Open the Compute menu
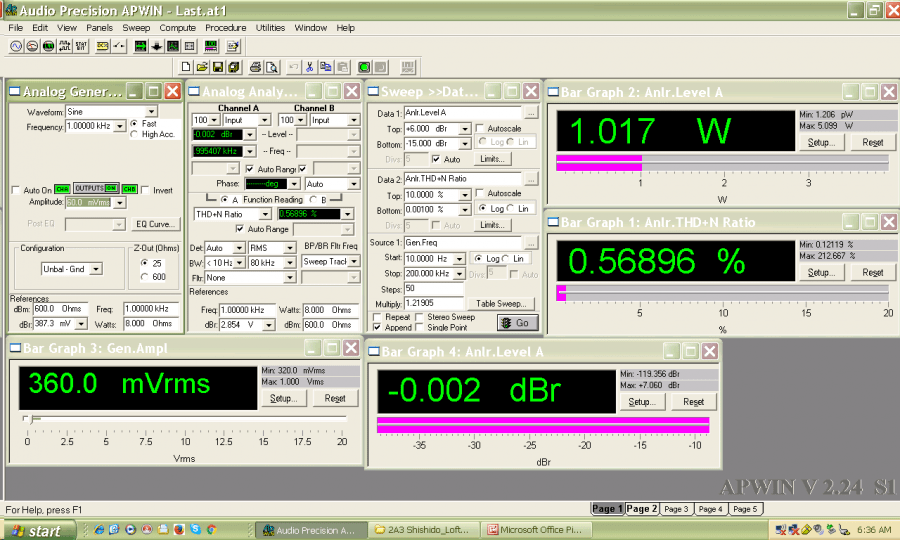Screen dimensions: 900x540 point(177,28)
